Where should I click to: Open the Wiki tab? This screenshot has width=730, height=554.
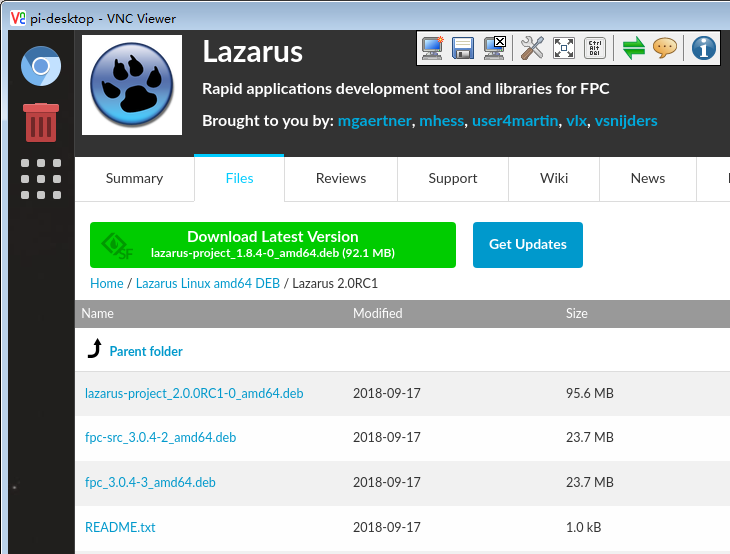tap(554, 178)
